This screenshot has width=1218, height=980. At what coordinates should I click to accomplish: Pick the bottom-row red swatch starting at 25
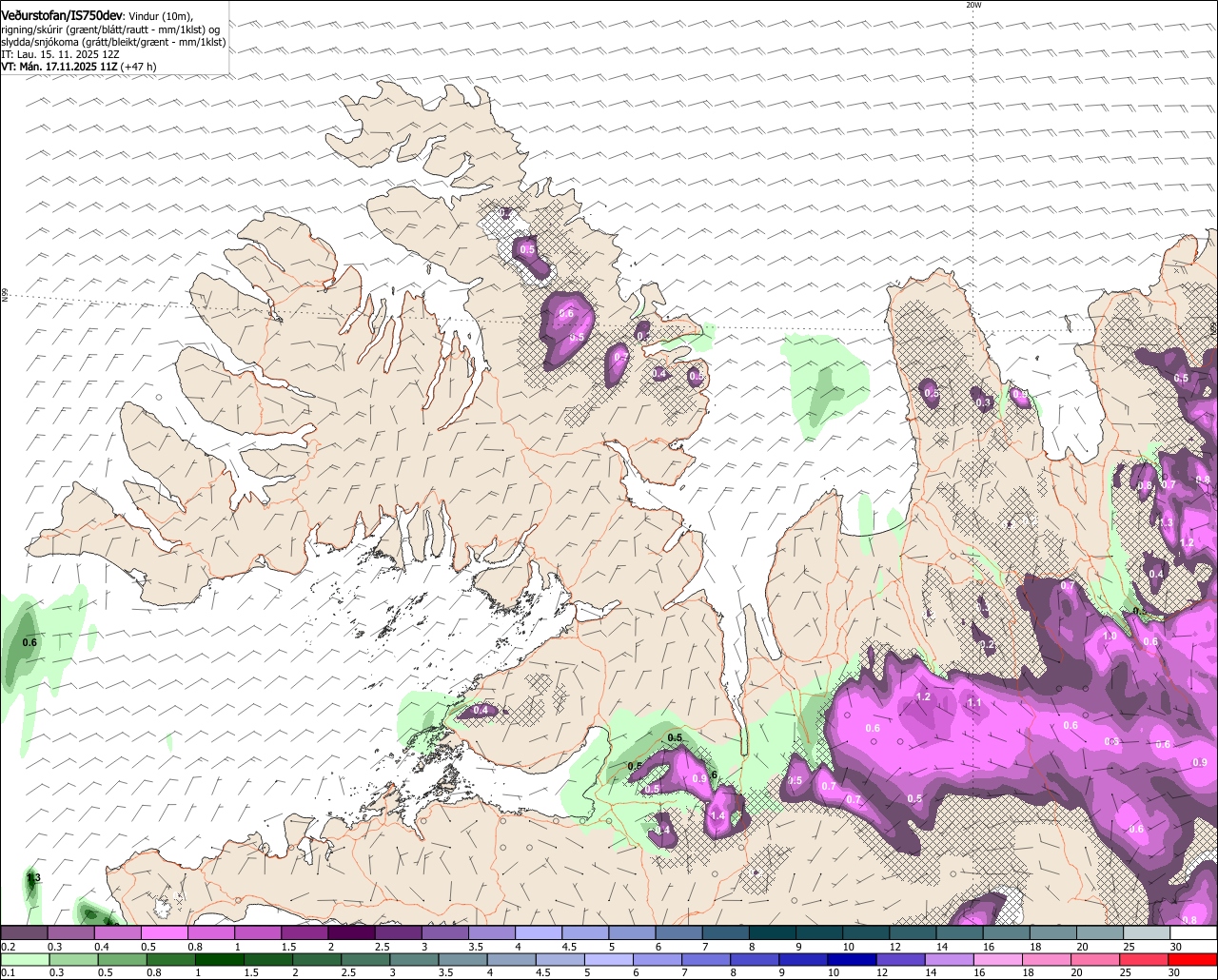tap(1145, 959)
